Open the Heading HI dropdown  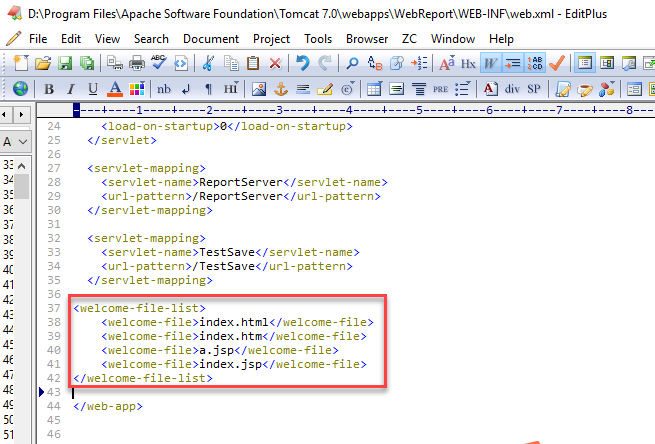click(x=231, y=89)
